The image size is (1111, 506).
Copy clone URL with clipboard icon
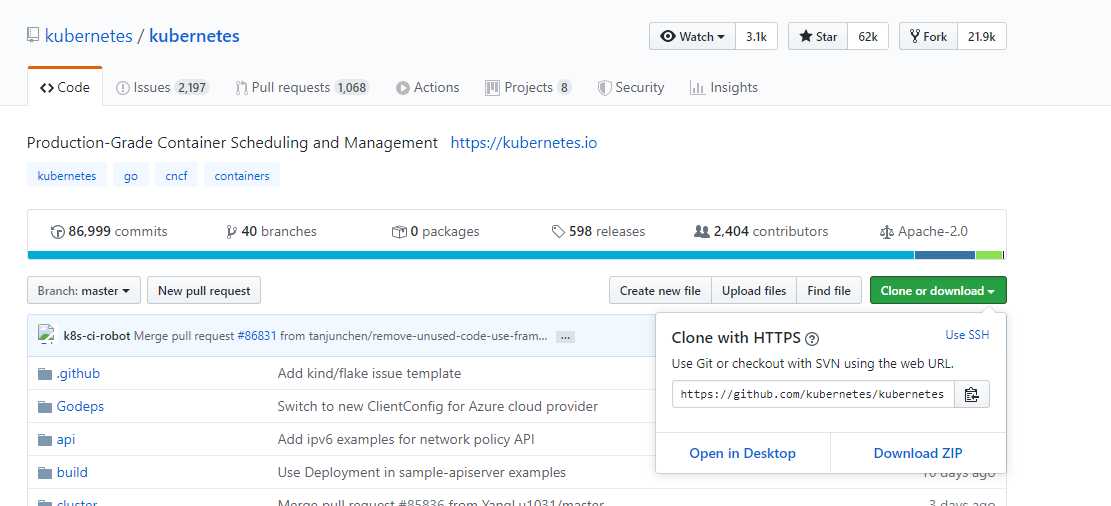971,394
